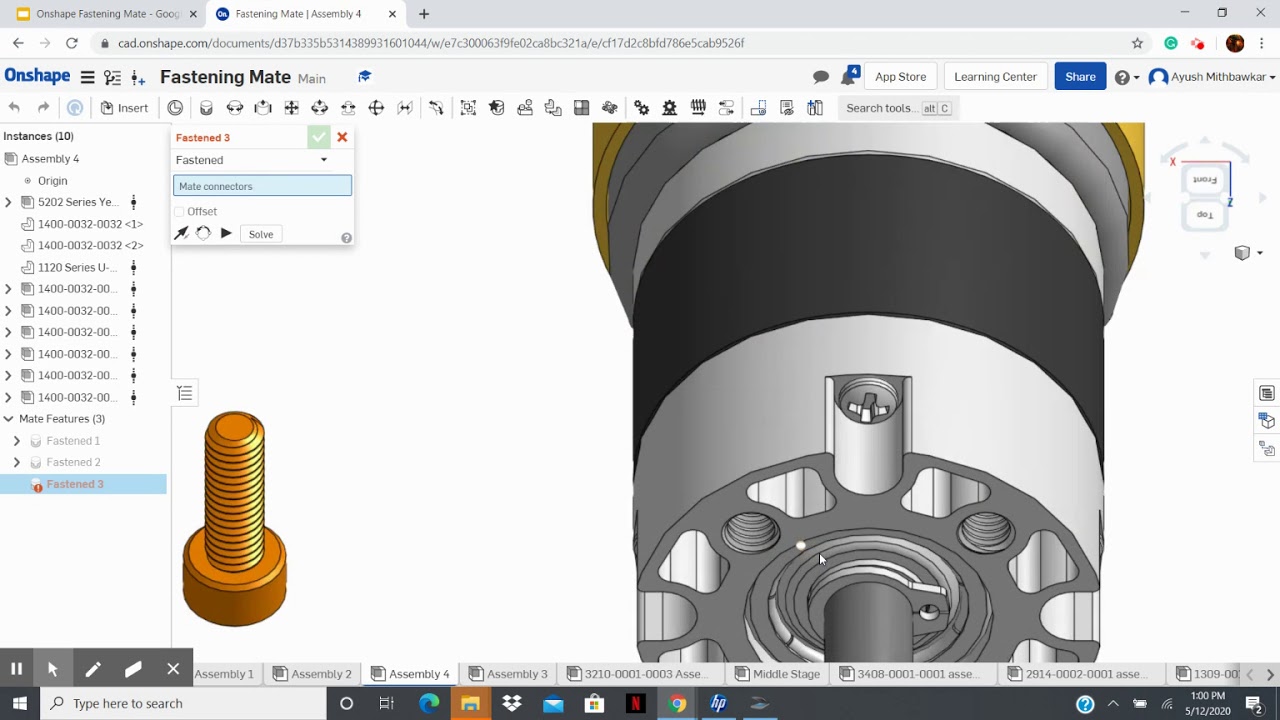The width and height of the screenshot is (1280, 720).
Task: Open the App Store
Action: [x=900, y=77]
